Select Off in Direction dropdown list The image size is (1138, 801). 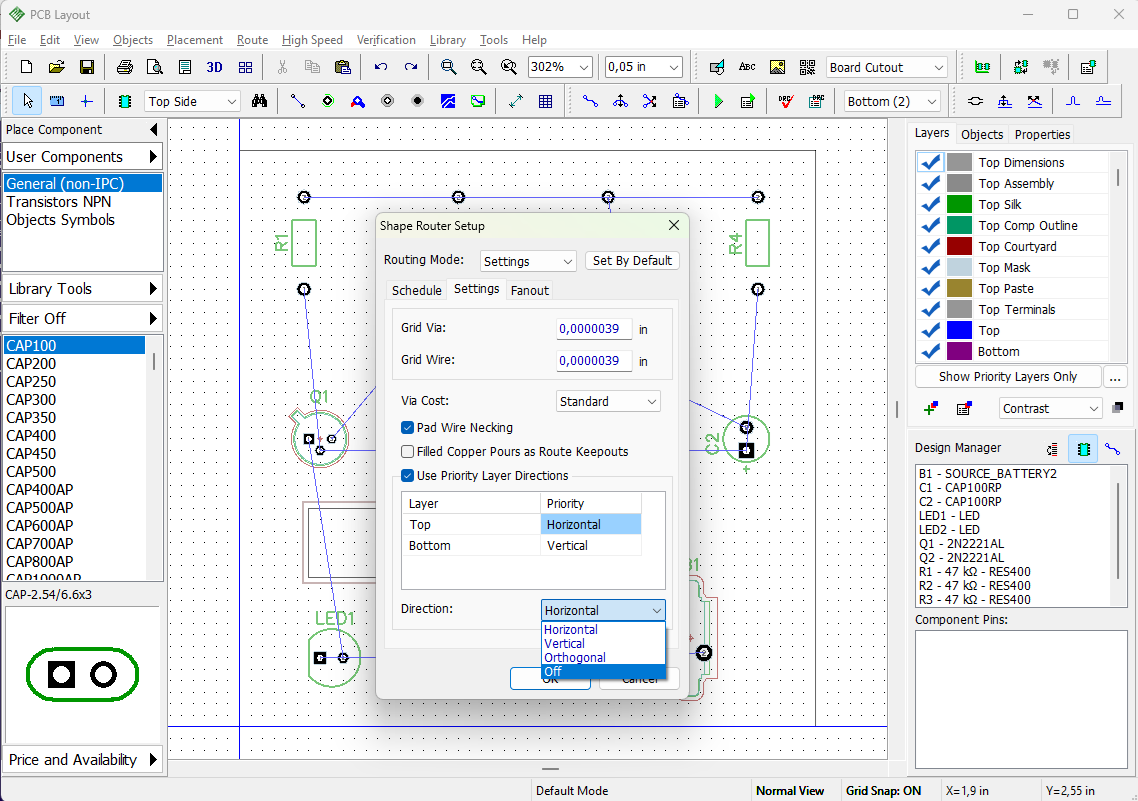[603, 672]
